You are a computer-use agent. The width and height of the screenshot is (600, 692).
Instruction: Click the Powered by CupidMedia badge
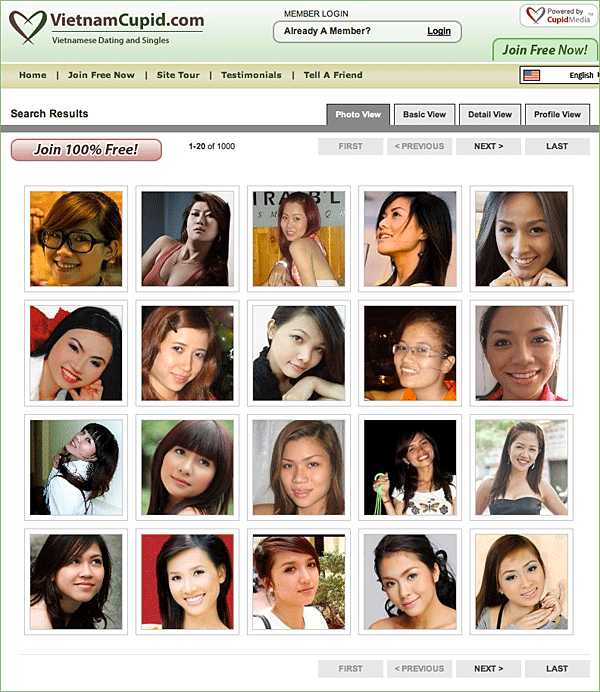557,16
